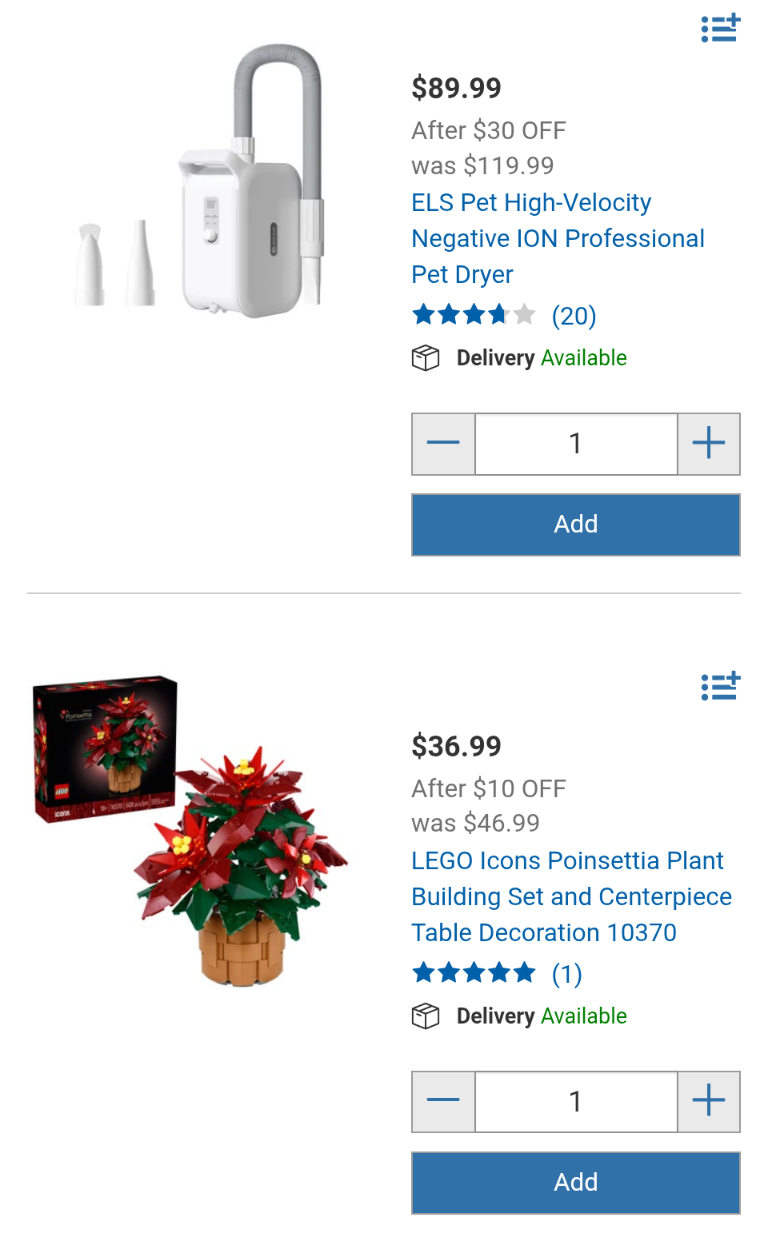Click Add button for the $89.99 pet dryer
This screenshot has width=768, height=1235.
[576, 524]
